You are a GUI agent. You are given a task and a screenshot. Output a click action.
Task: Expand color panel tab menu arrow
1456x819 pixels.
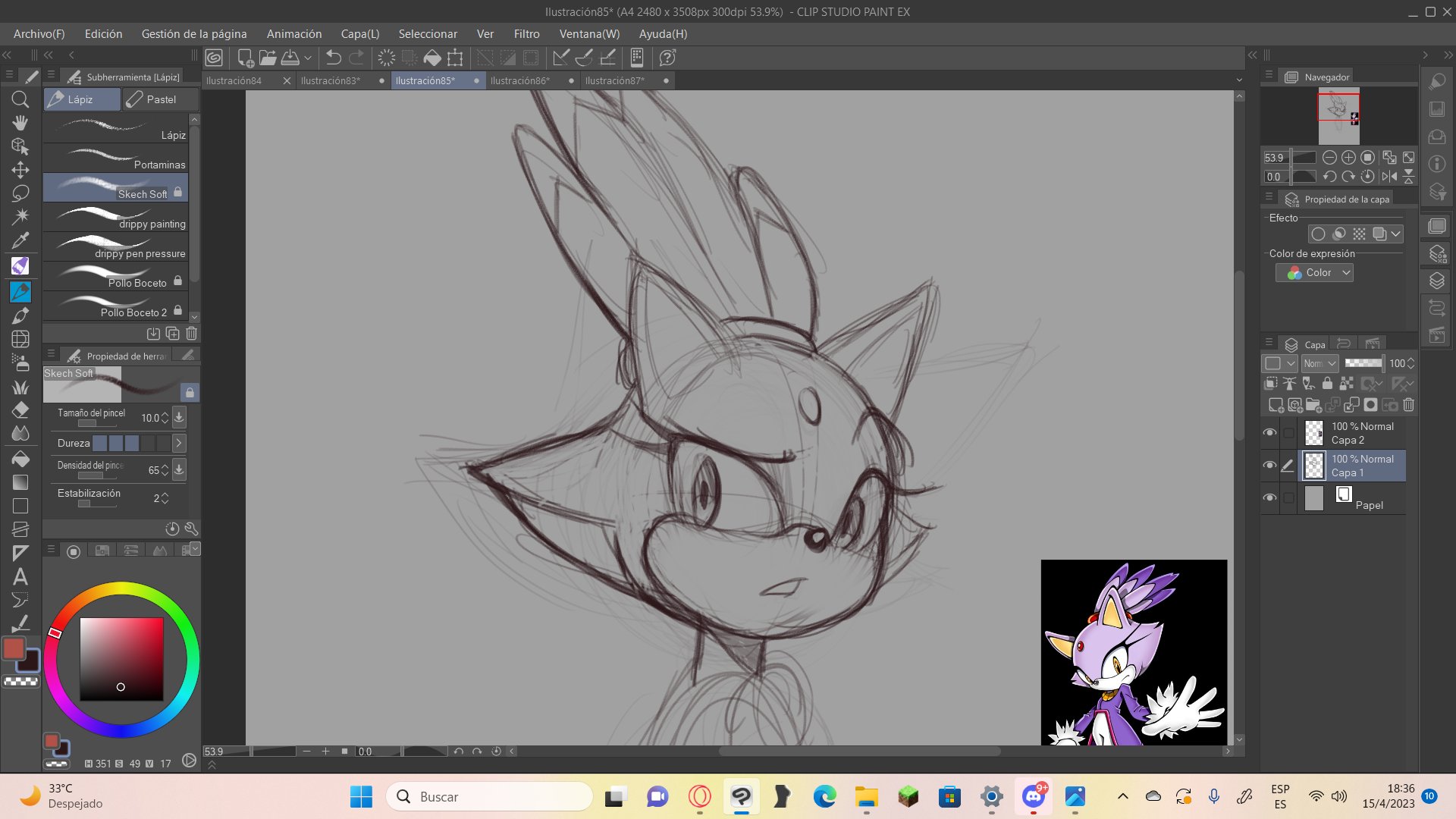[196, 548]
